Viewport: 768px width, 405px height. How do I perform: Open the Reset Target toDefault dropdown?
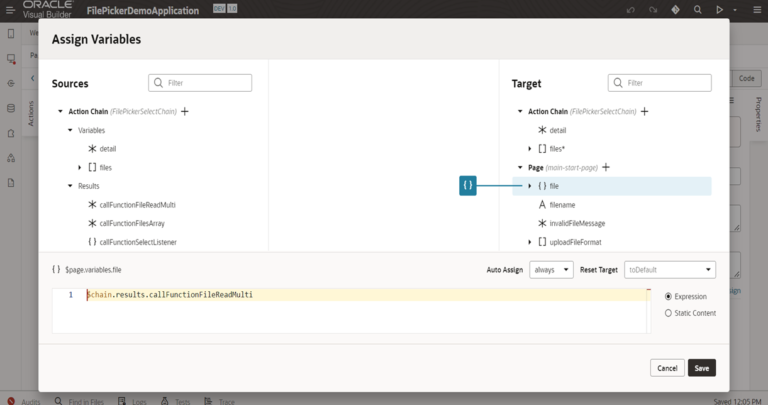[670, 270]
